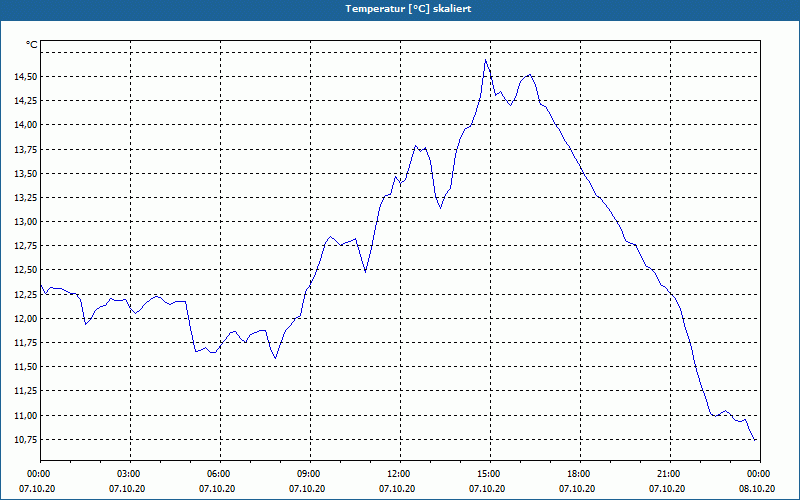Select the 12,00 y-axis value

(x=26, y=319)
